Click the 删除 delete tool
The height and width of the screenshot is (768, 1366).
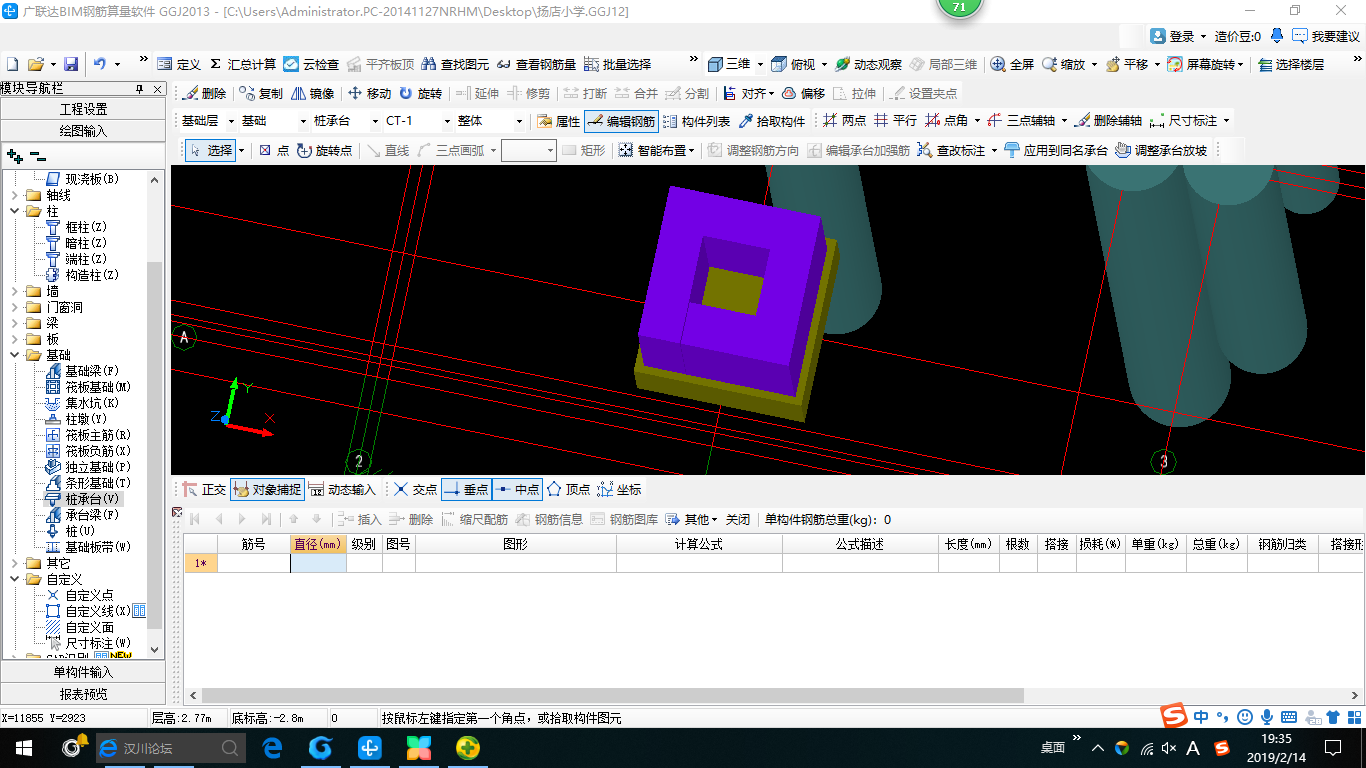point(205,93)
